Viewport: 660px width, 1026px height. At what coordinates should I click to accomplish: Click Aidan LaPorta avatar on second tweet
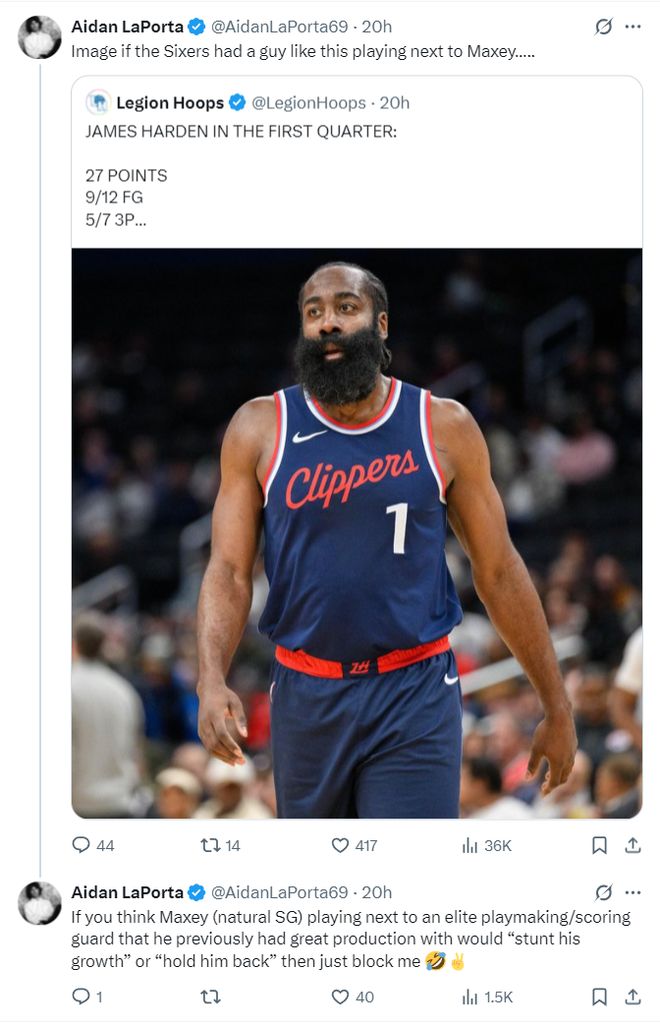(39, 903)
